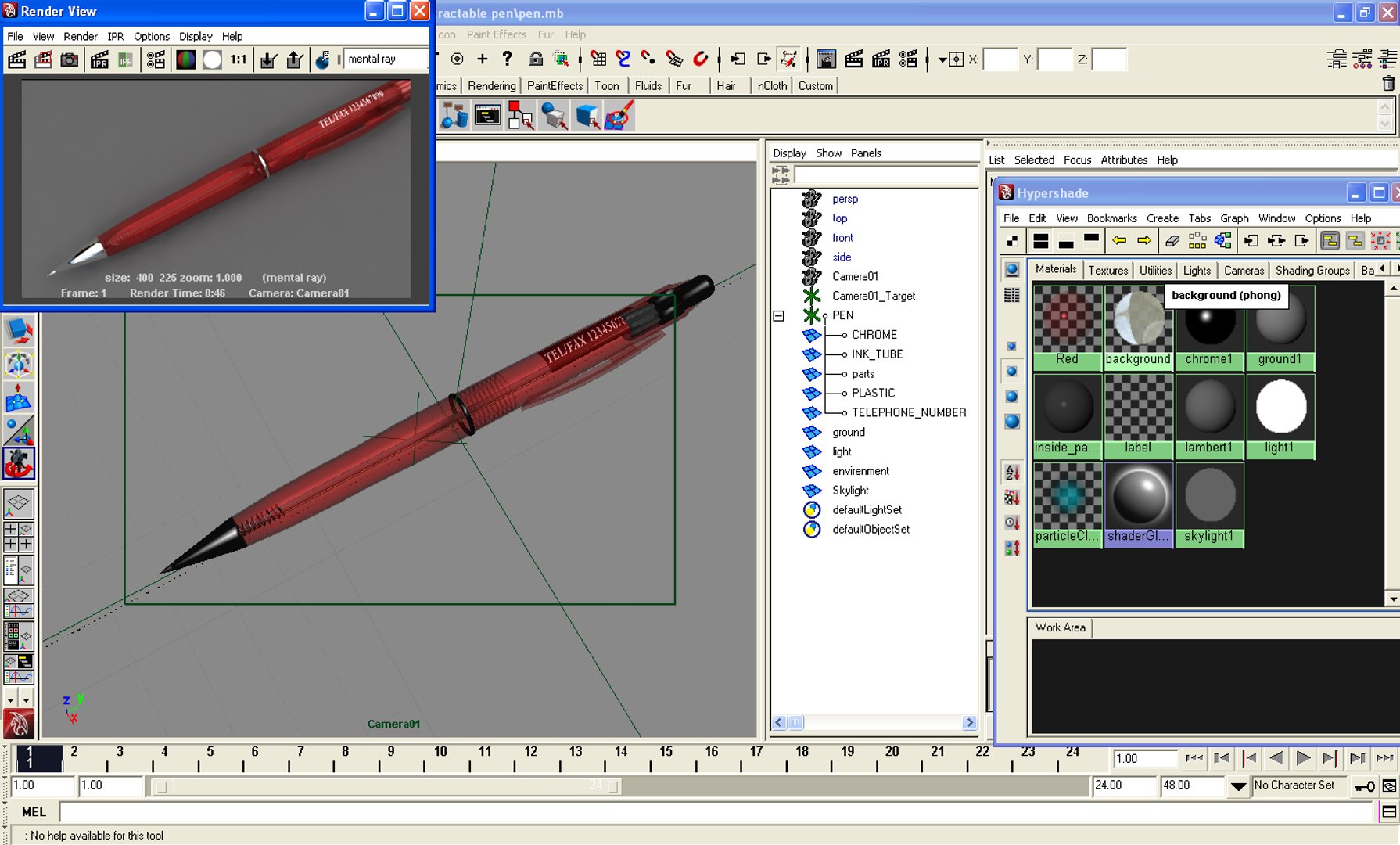Viewport: 1400px width, 845px height.
Task: Open Render View from main status line
Action: (827, 59)
